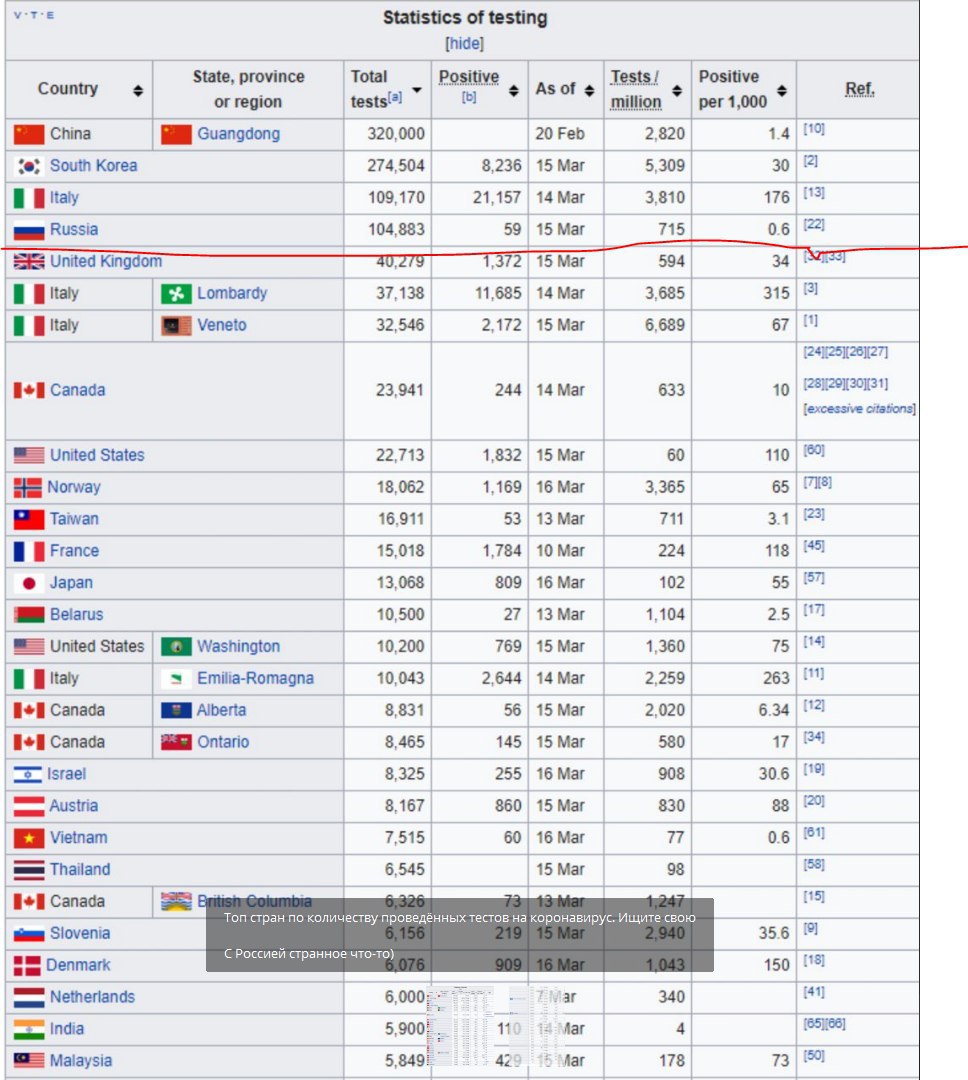
Task: Click the Ref. column header
Action: (859, 89)
